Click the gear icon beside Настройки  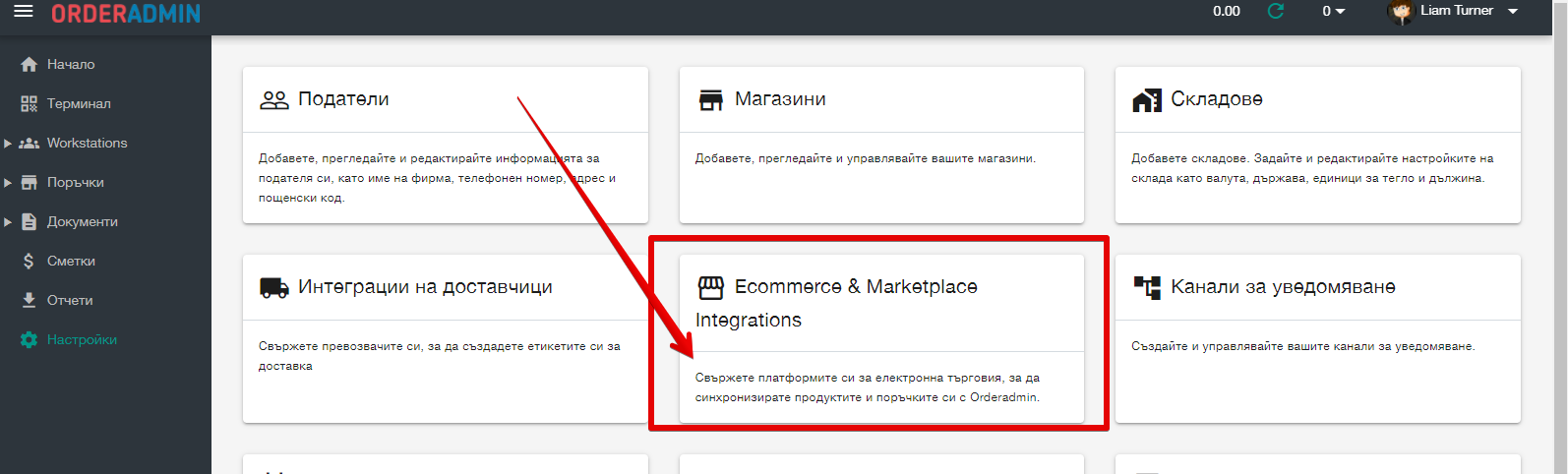(30, 339)
